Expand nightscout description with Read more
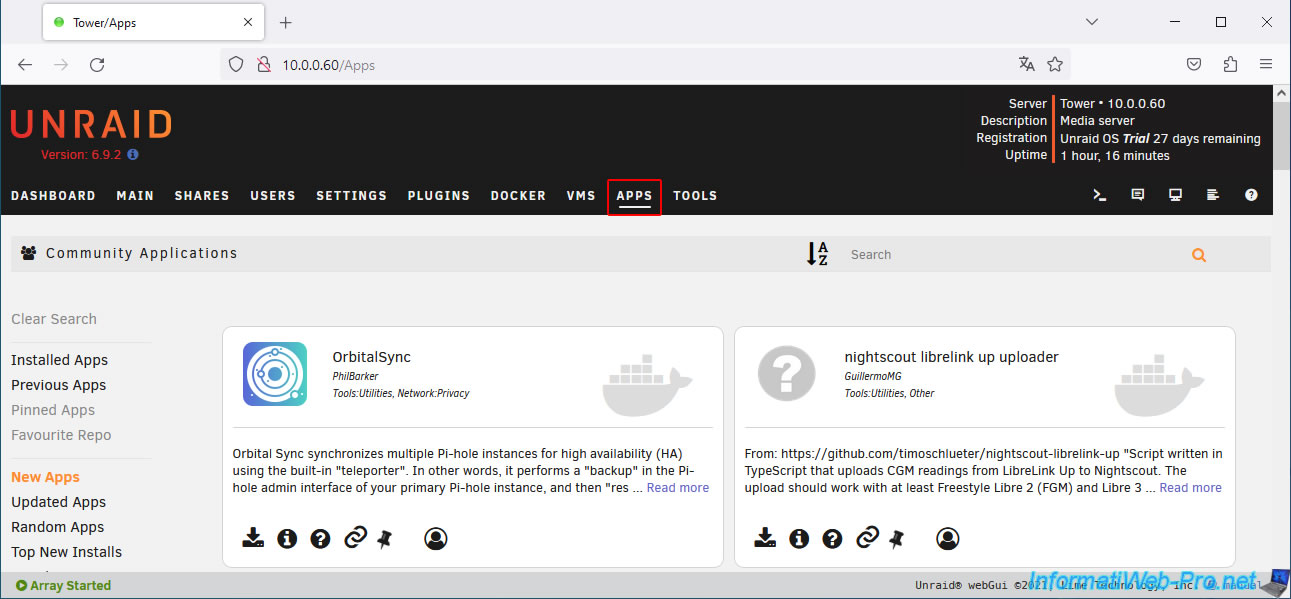The image size is (1291, 599). coord(1189,488)
